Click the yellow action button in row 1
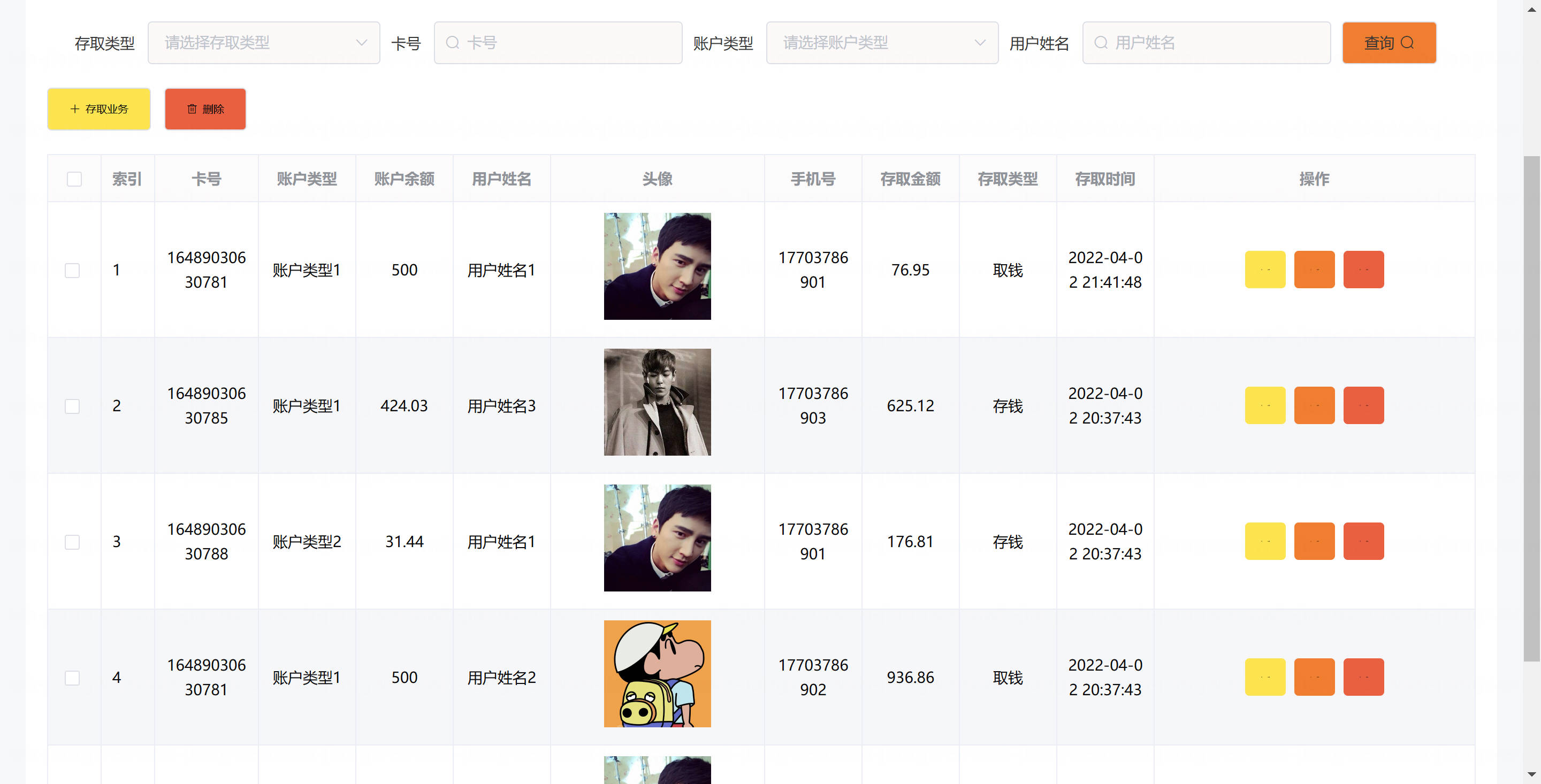1541x784 pixels. pyautogui.click(x=1264, y=270)
